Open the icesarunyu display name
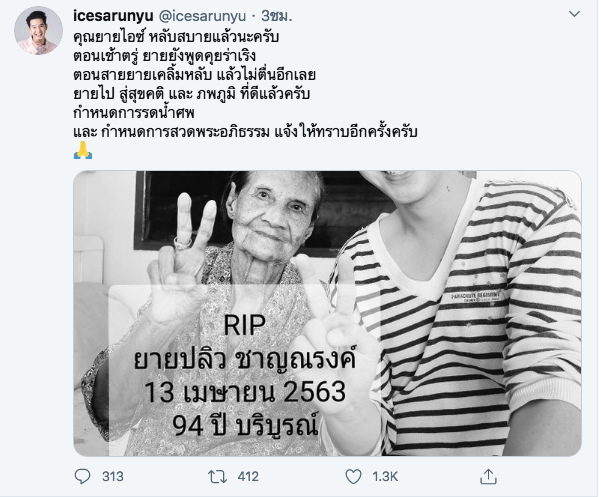The height and width of the screenshot is (497, 601). [113, 16]
